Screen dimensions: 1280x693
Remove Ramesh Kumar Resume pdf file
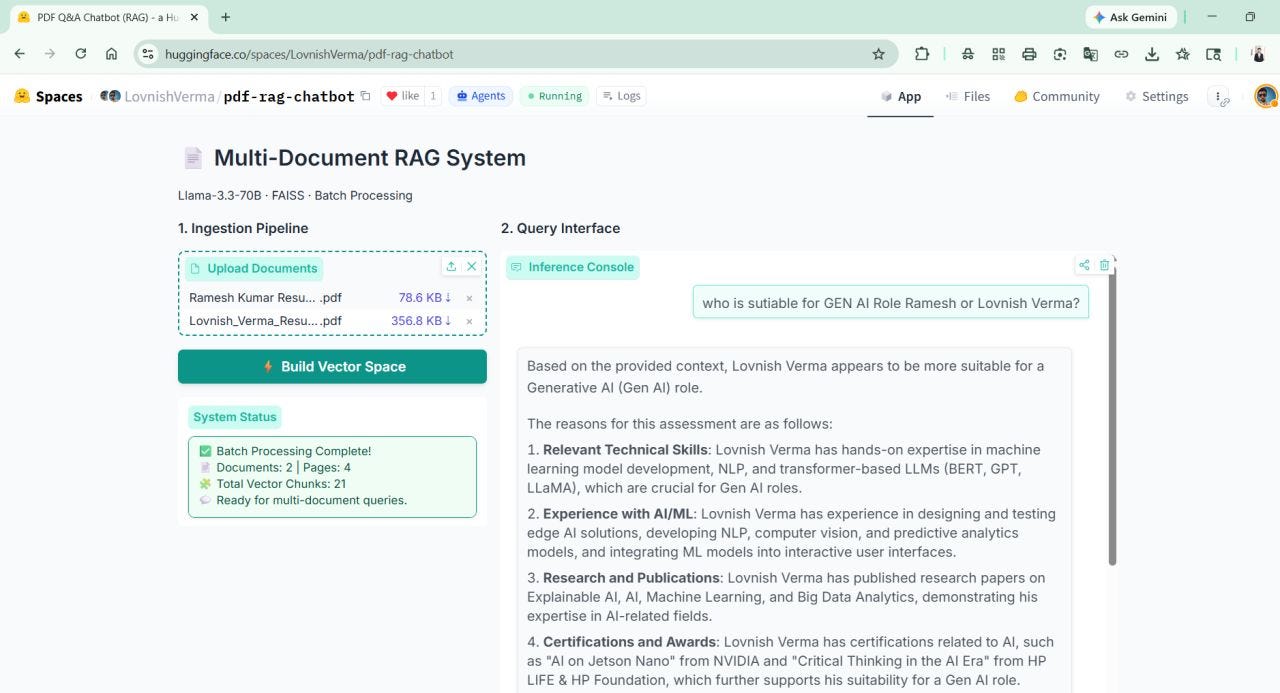pyautogui.click(x=469, y=298)
